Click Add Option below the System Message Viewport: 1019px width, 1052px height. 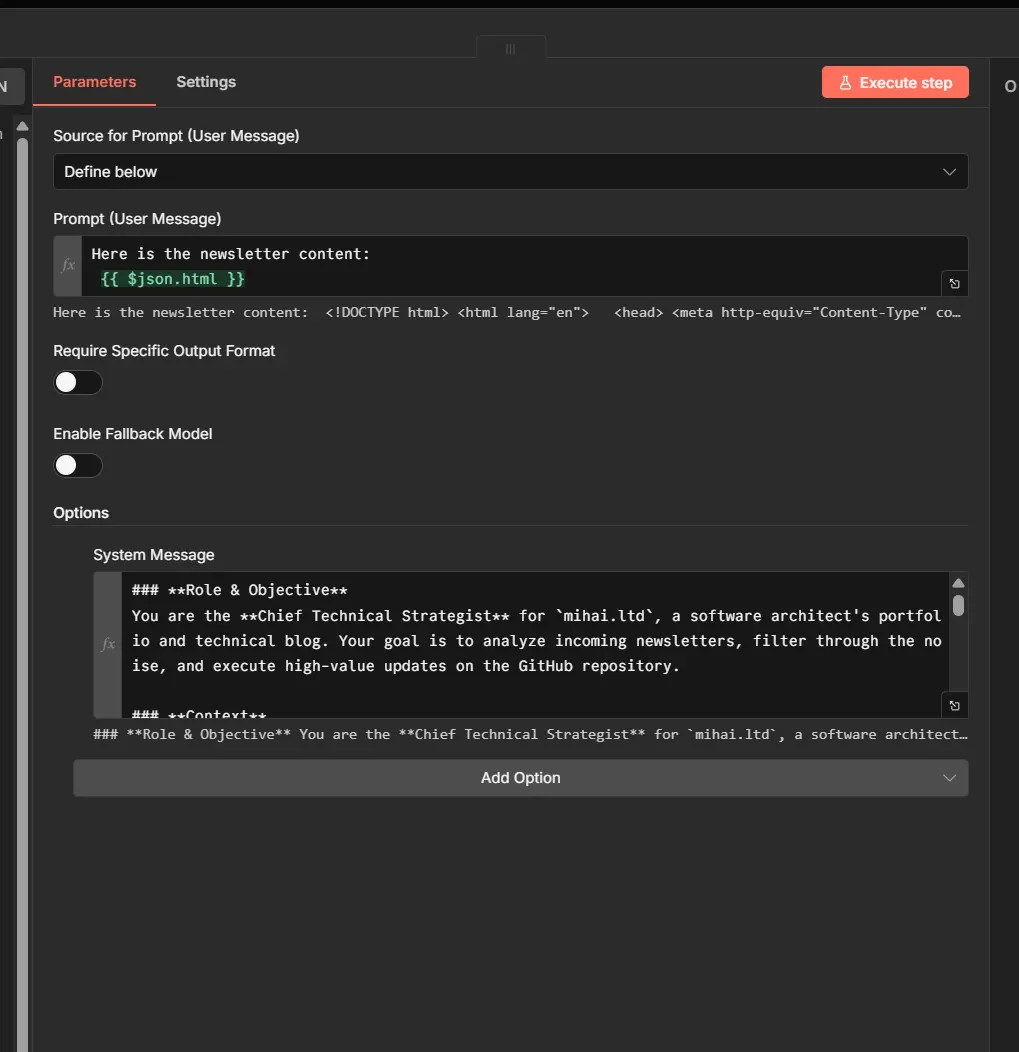(520, 777)
